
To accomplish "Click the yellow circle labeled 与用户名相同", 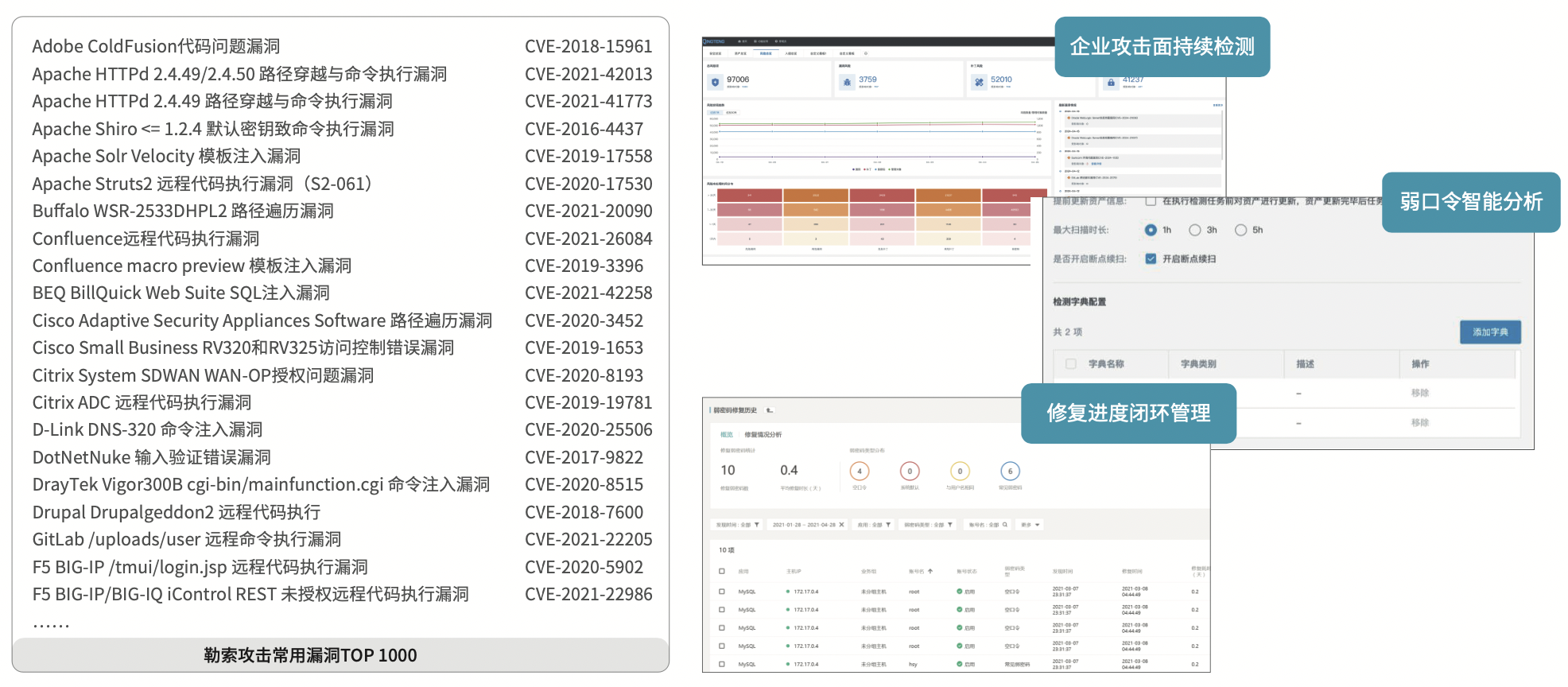I will coord(960,471).
